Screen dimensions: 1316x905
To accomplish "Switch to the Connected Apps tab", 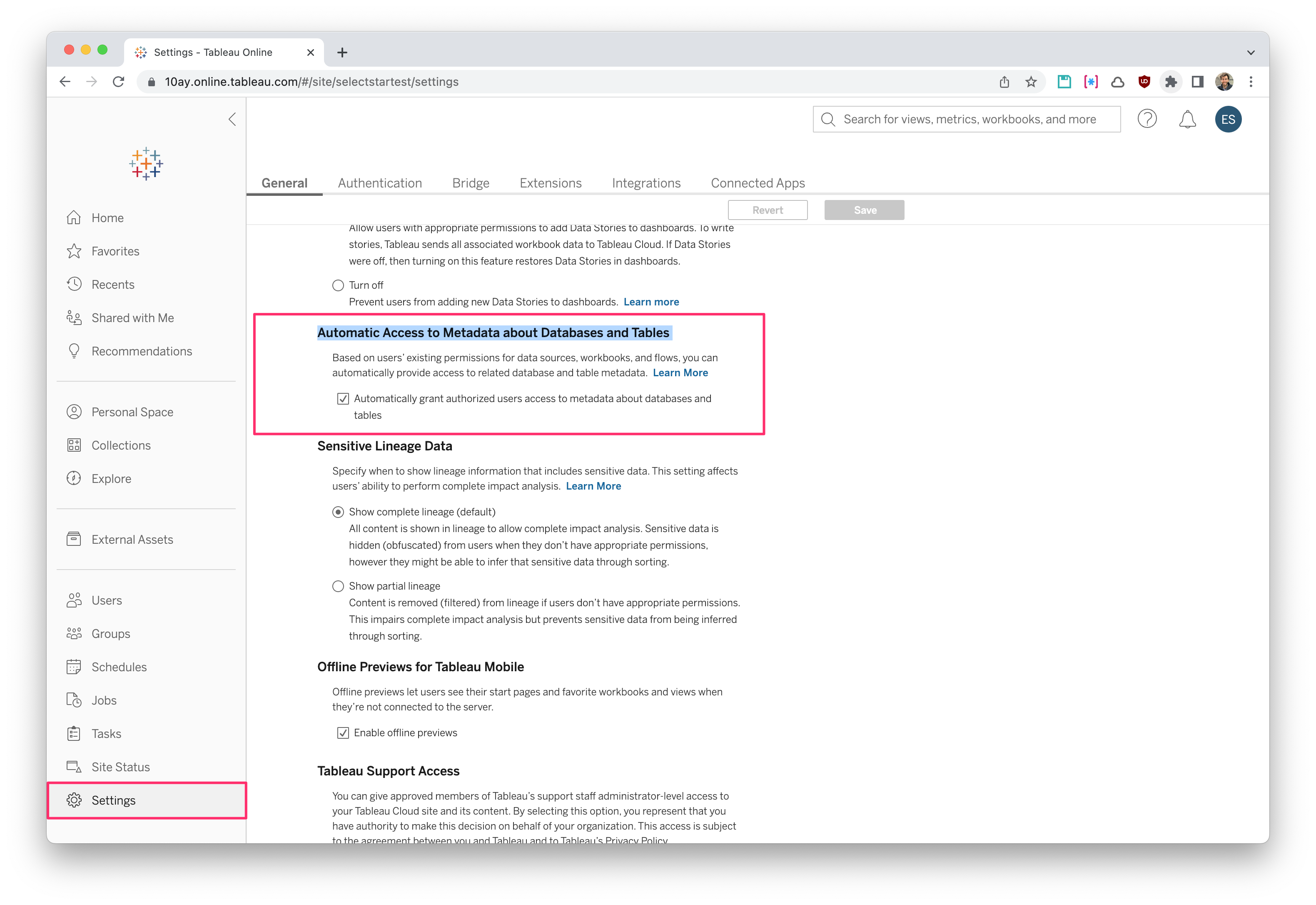I will point(758,183).
